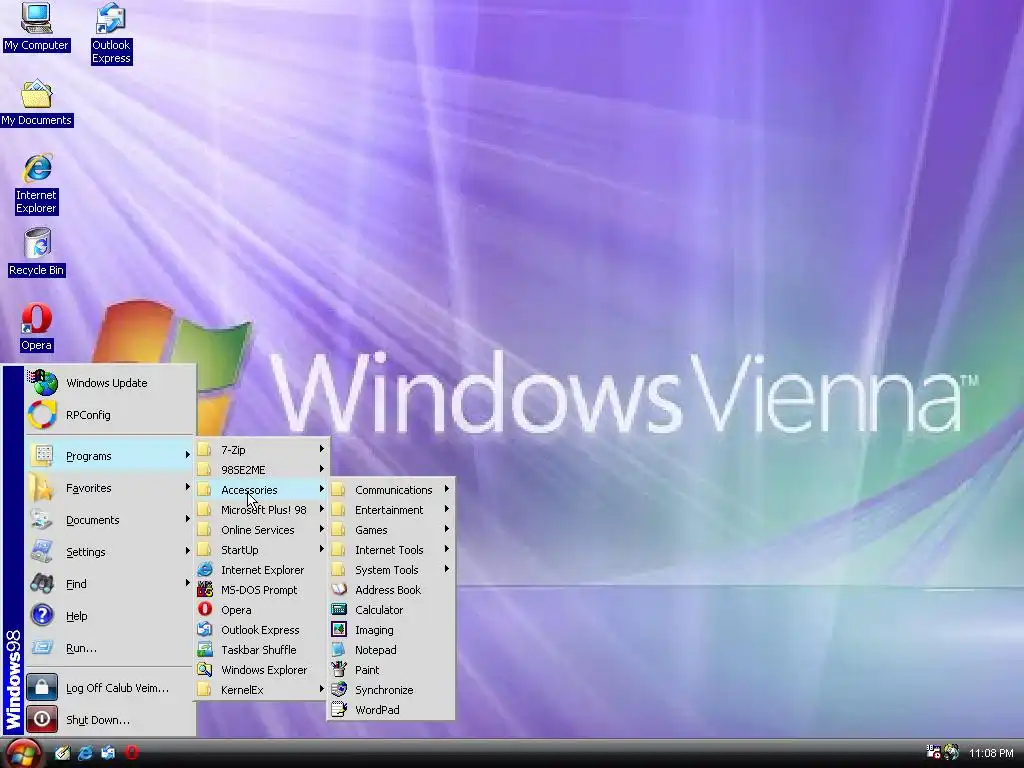Open the Recycle Bin on desktop
The height and width of the screenshot is (768, 1024).
tap(37, 252)
